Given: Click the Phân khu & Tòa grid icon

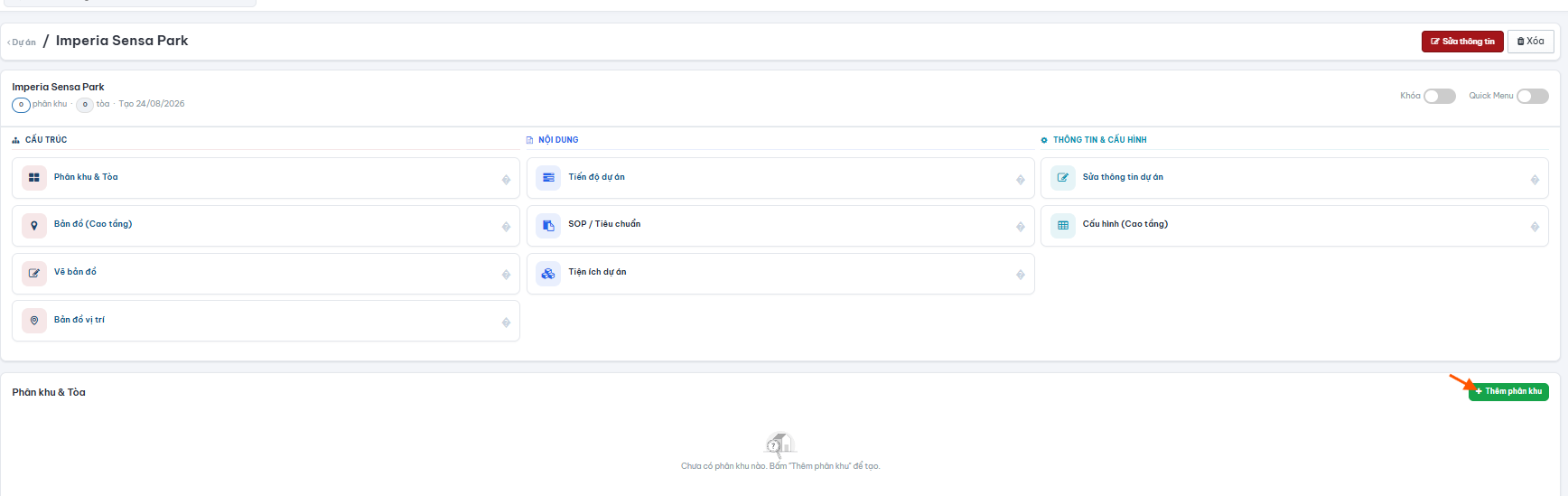Looking at the screenshot, I should point(34,178).
